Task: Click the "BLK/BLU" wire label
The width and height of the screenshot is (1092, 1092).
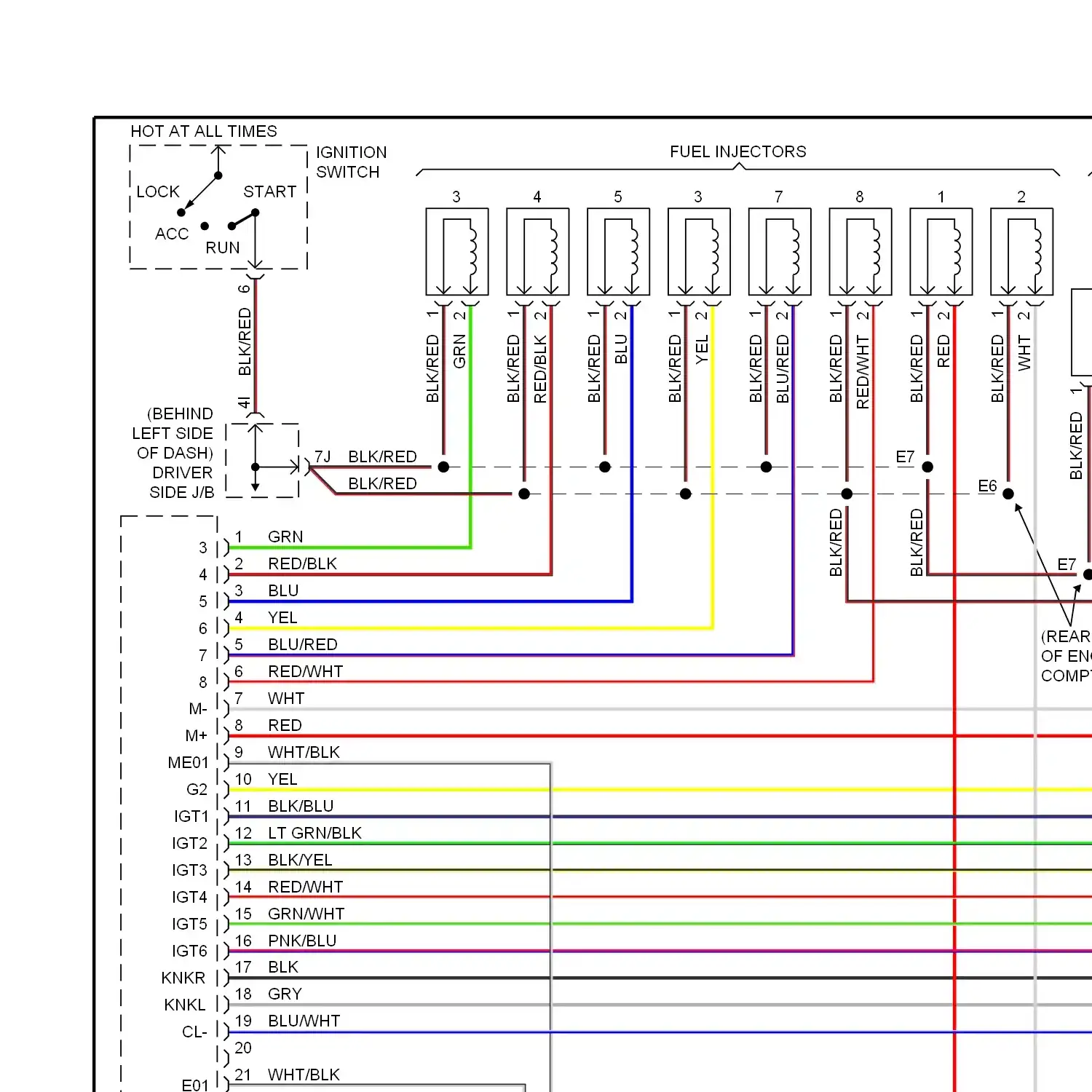Action: 301,806
